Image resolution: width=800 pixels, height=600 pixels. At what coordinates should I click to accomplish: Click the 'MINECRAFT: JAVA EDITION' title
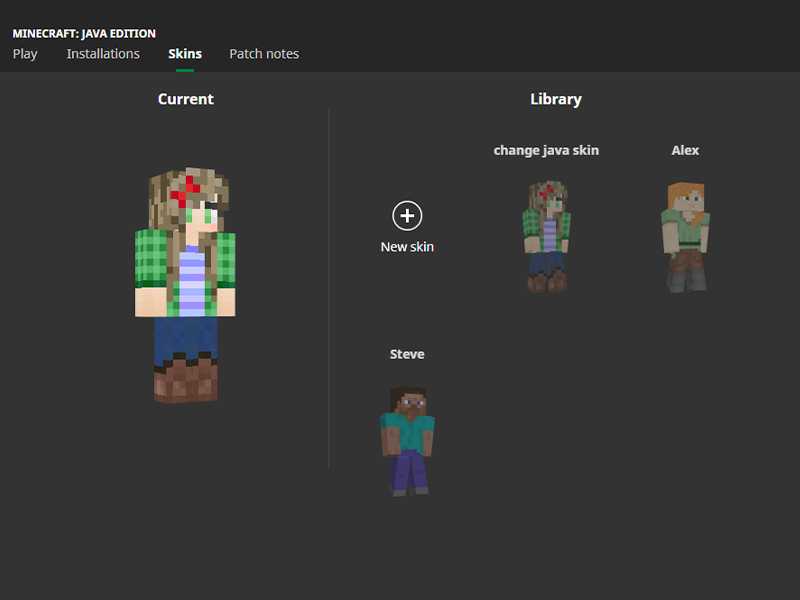pos(84,34)
